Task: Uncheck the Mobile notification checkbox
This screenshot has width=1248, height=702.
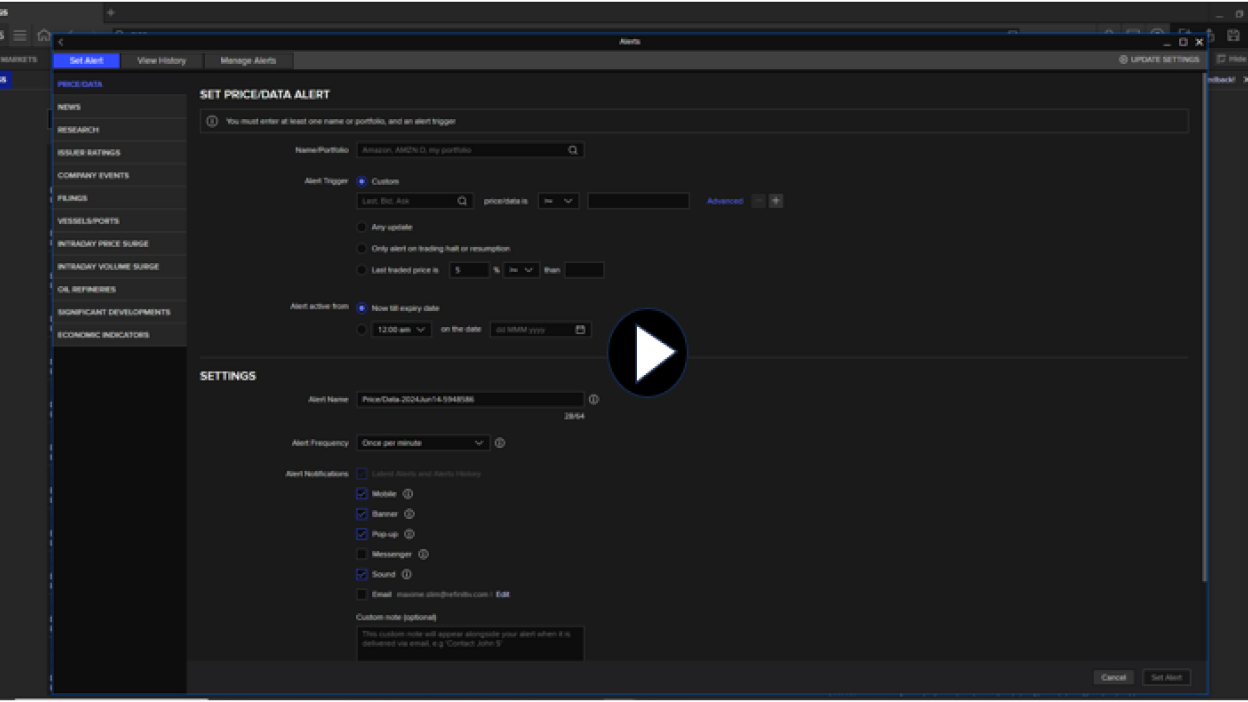Action: 362,494
